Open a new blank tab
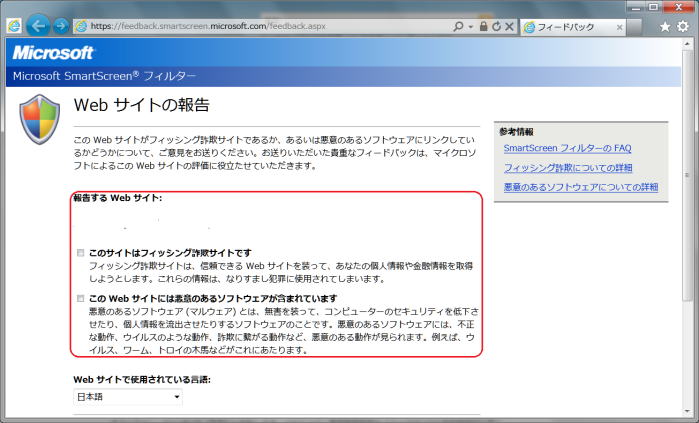 634,27
